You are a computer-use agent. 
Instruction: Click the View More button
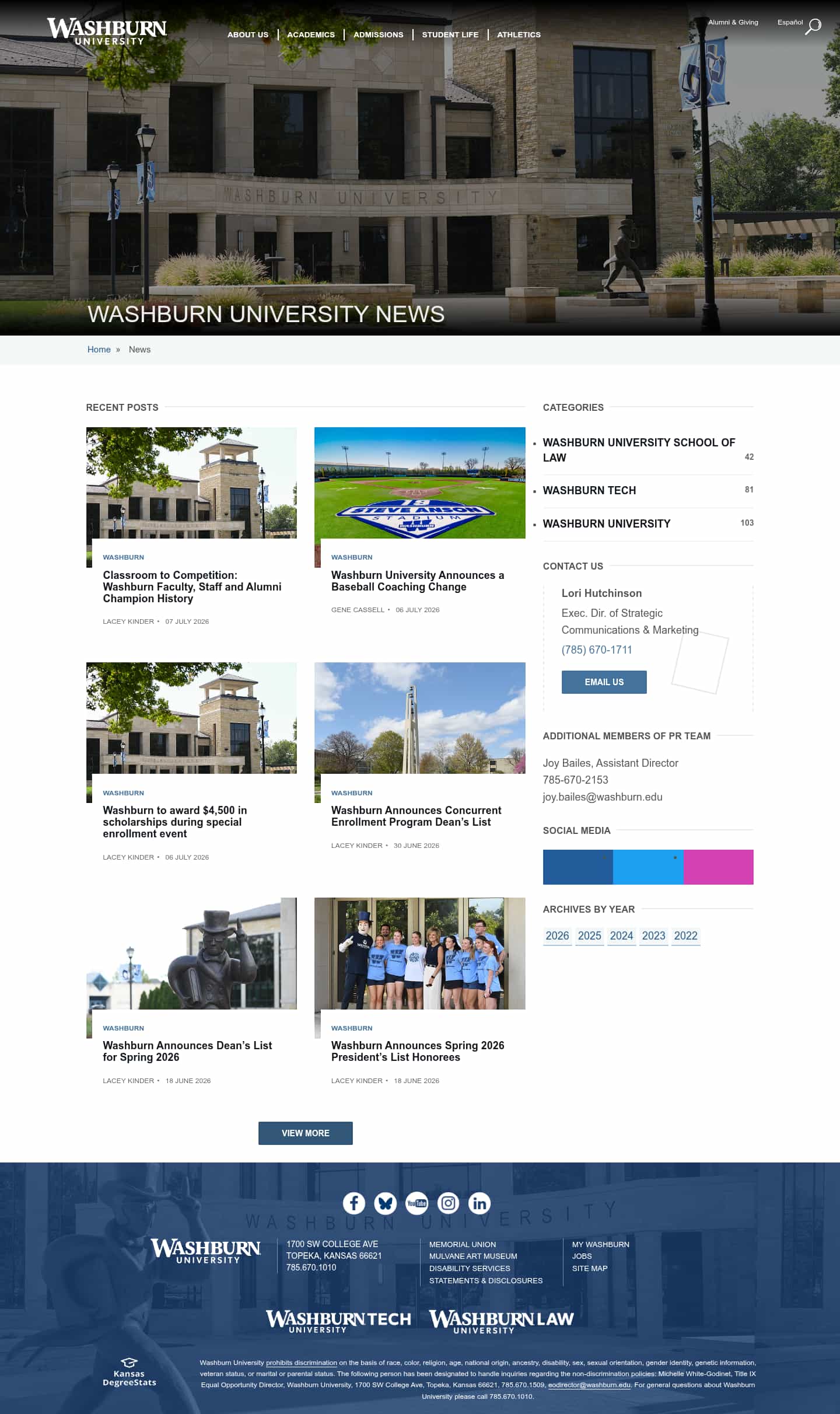pyautogui.click(x=306, y=1133)
